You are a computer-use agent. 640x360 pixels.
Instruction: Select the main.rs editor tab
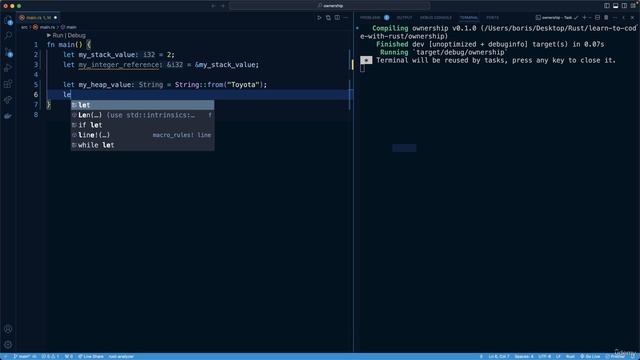[38, 18]
